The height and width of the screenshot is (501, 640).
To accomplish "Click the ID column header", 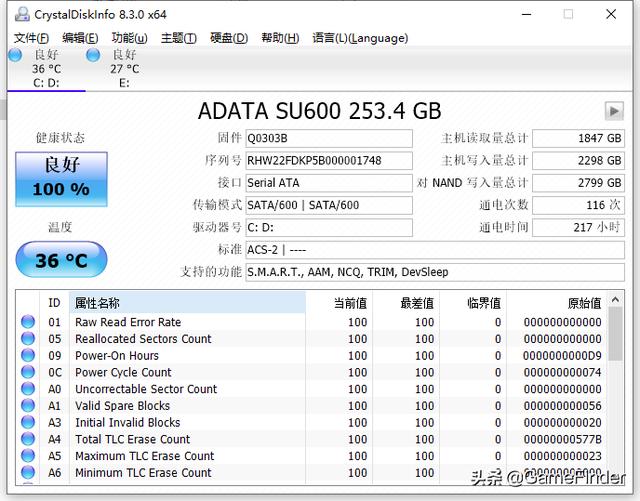I will pos(54,303).
